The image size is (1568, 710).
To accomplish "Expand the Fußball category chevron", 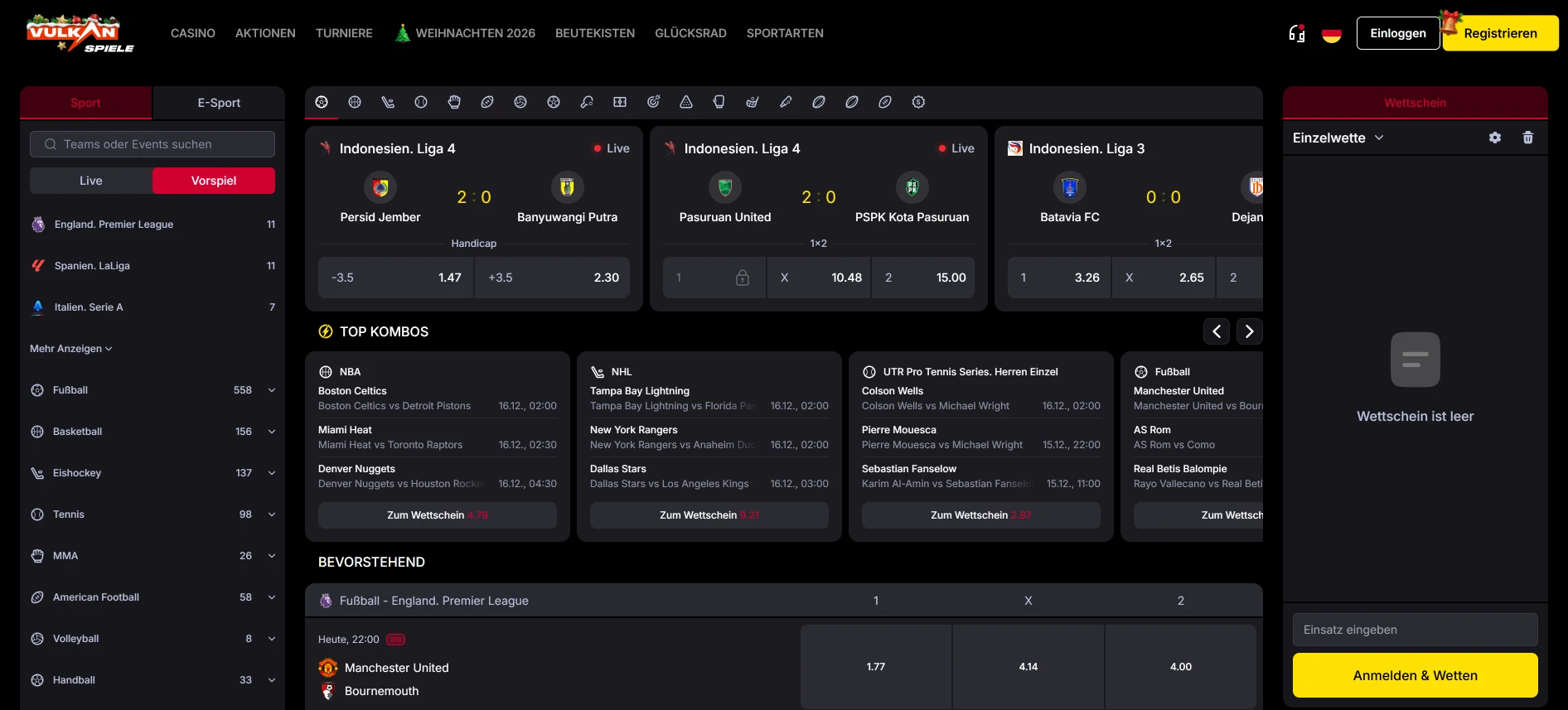I will click(x=272, y=390).
